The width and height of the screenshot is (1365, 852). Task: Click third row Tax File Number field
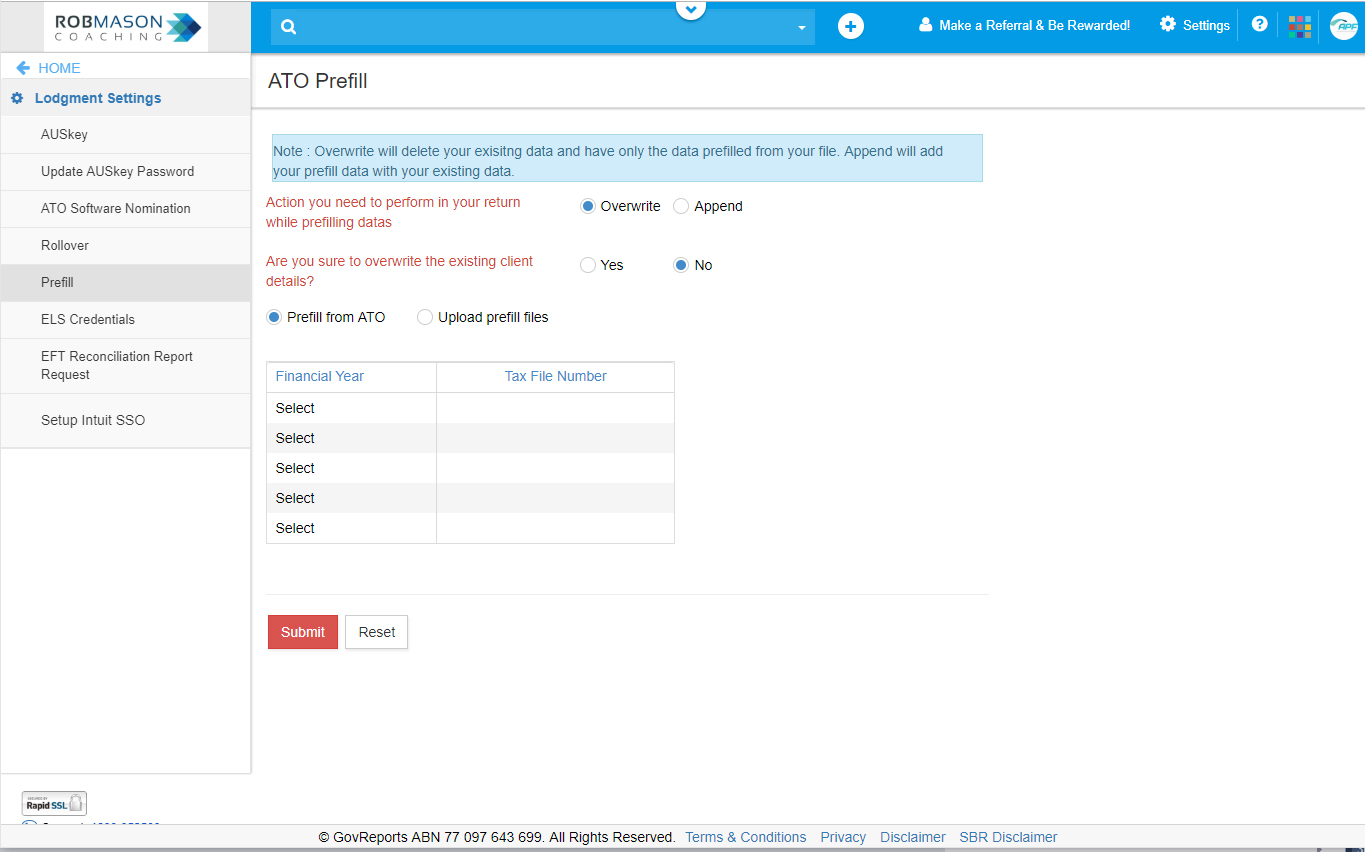pos(555,468)
